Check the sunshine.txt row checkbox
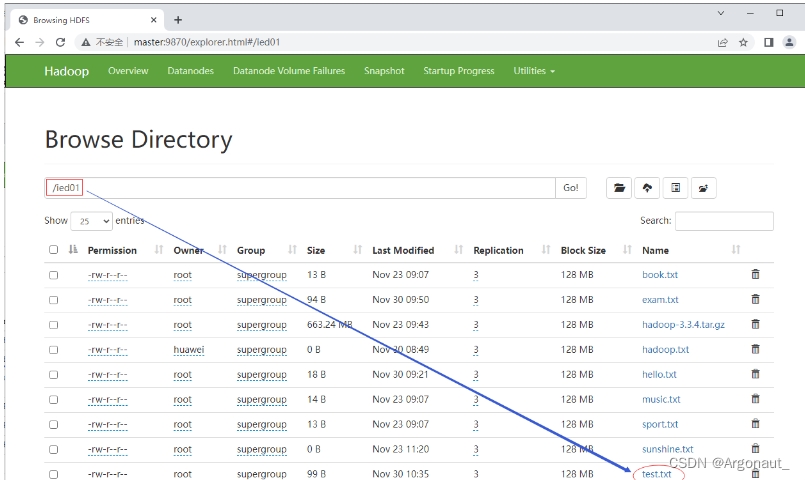The image size is (805, 480). [53, 449]
